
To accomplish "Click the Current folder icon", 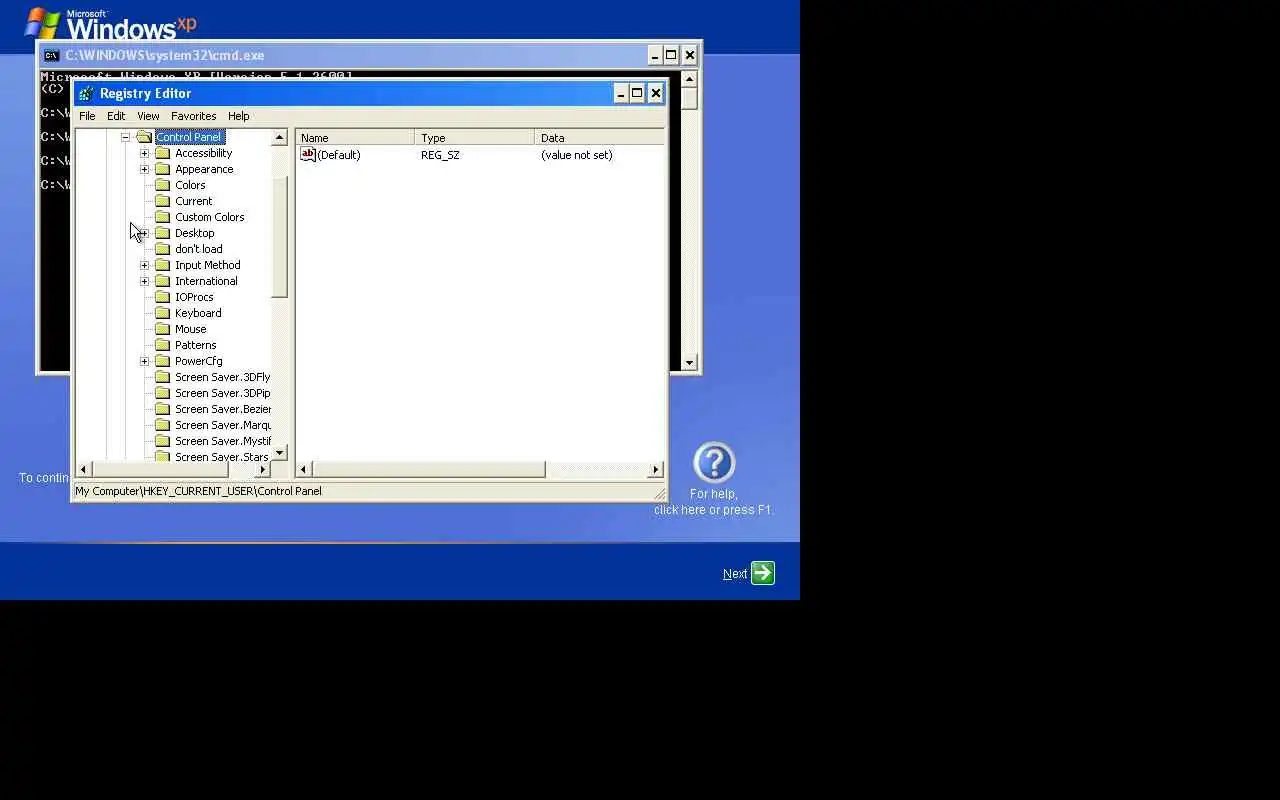I will point(163,201).
